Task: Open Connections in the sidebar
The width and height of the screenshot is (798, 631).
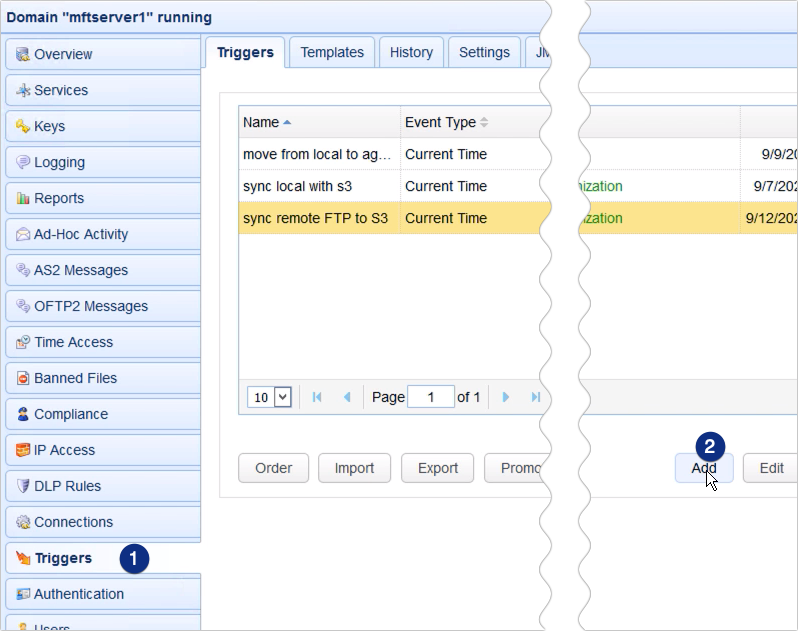Action: point(103,522)
